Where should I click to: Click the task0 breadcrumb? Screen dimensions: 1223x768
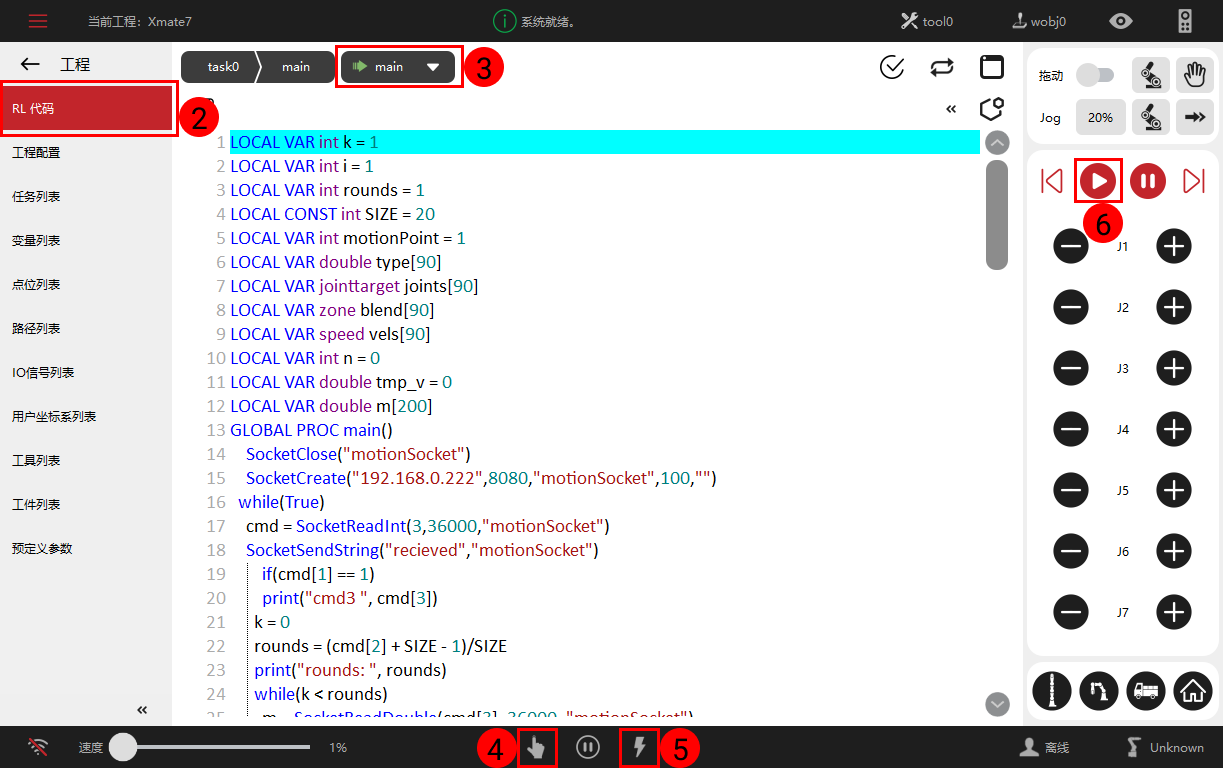pyautogui.click(x=223, y=67)
